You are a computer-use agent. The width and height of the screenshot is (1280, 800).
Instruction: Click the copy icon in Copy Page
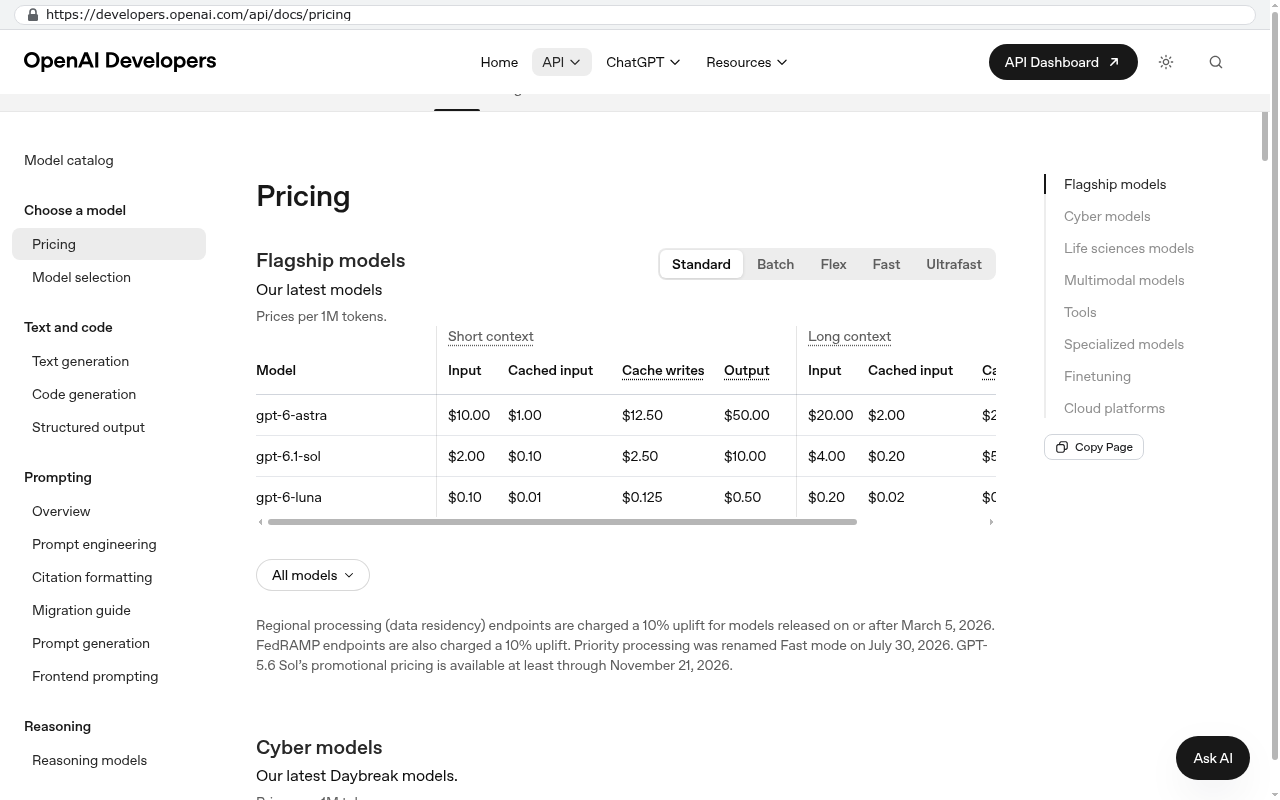tap(1062, 447)
